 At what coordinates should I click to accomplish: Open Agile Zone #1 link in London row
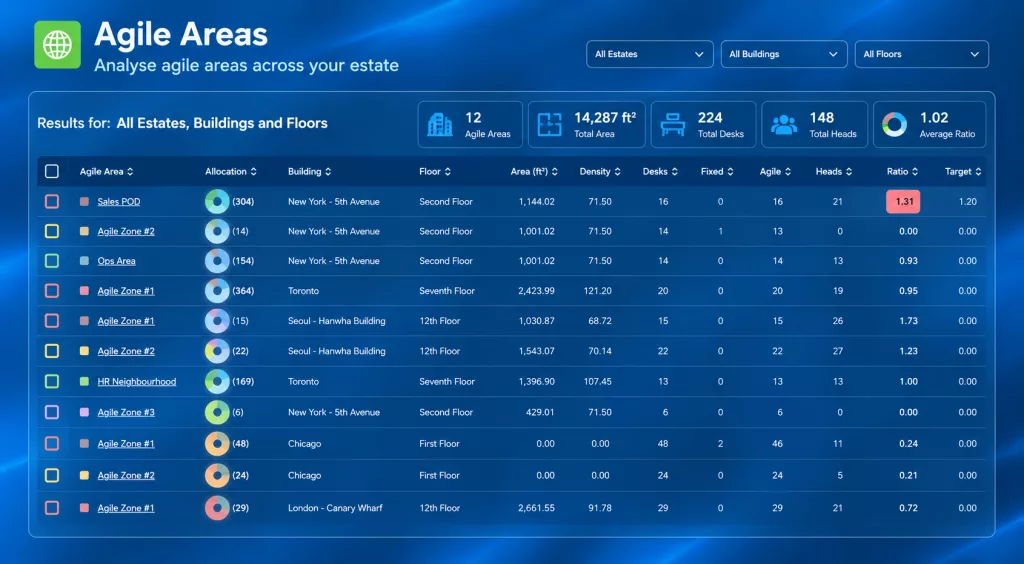[126, 508]
